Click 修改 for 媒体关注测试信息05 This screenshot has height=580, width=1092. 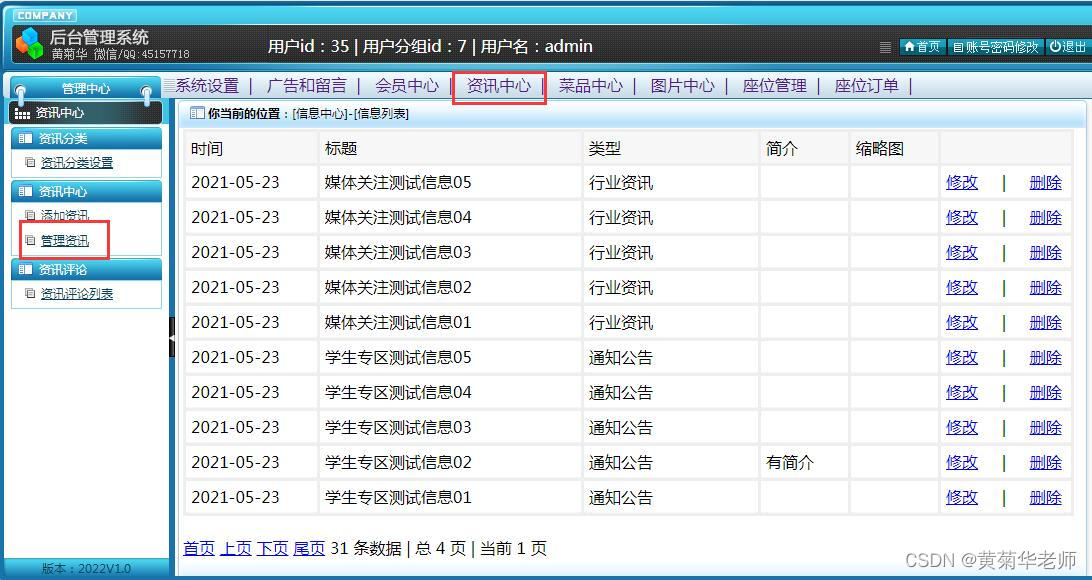962,182
